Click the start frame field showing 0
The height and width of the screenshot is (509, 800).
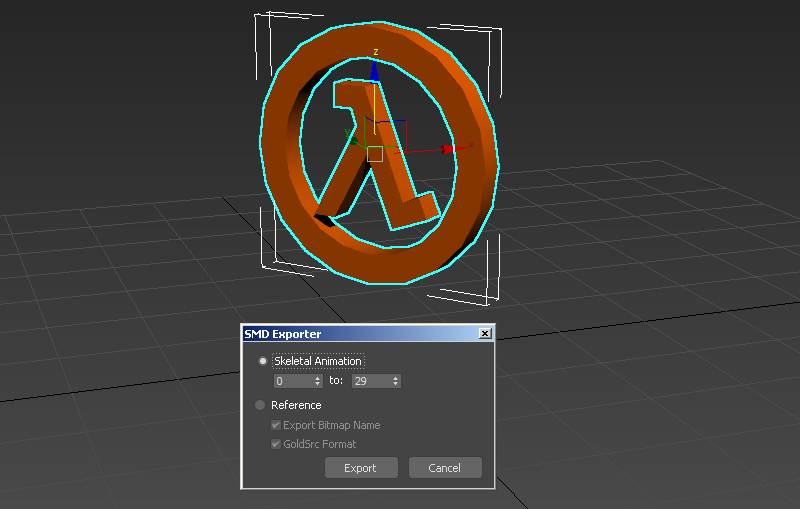pos(292,381)
